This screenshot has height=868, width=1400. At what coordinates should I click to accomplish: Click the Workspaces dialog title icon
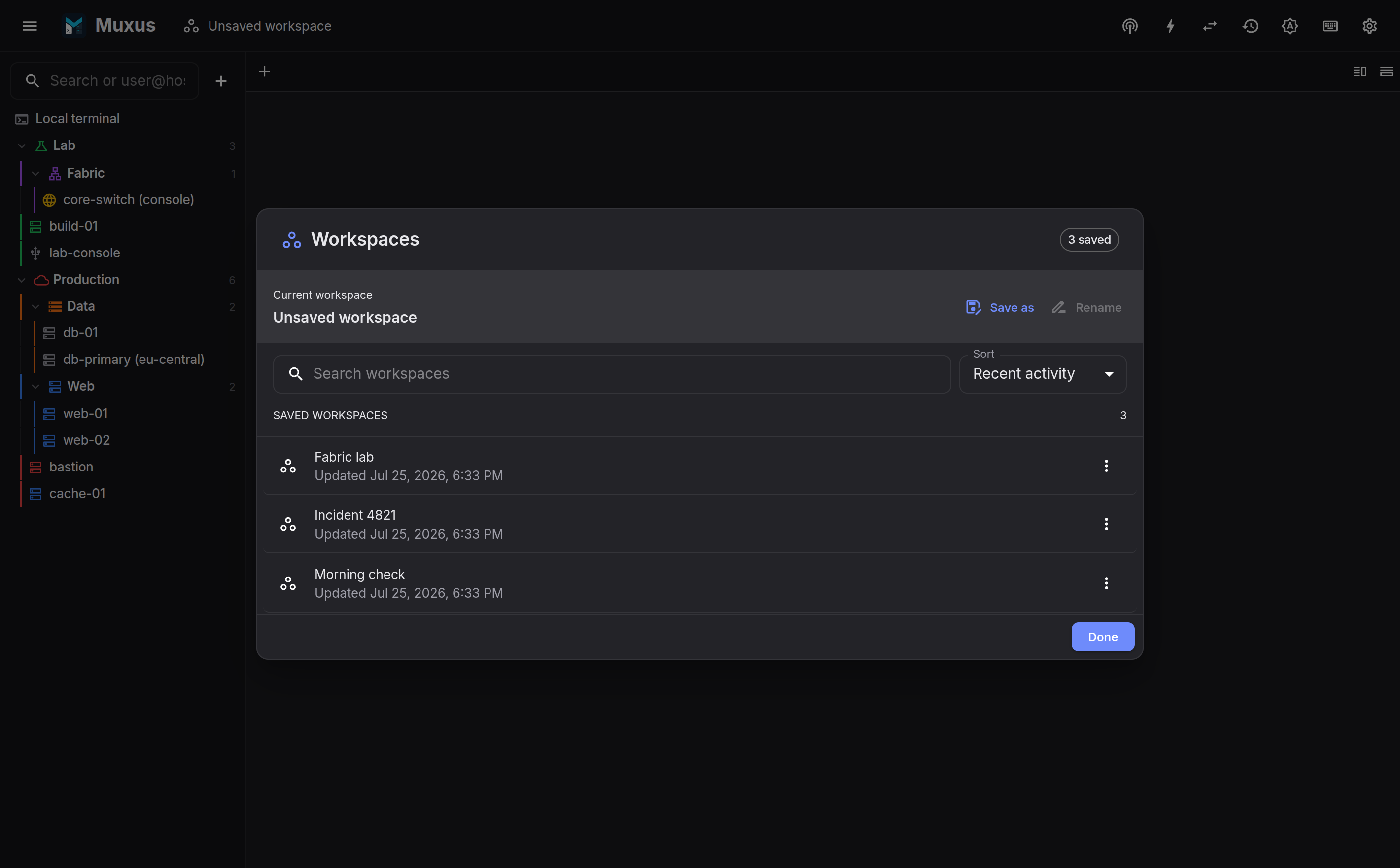click(291, 240)
